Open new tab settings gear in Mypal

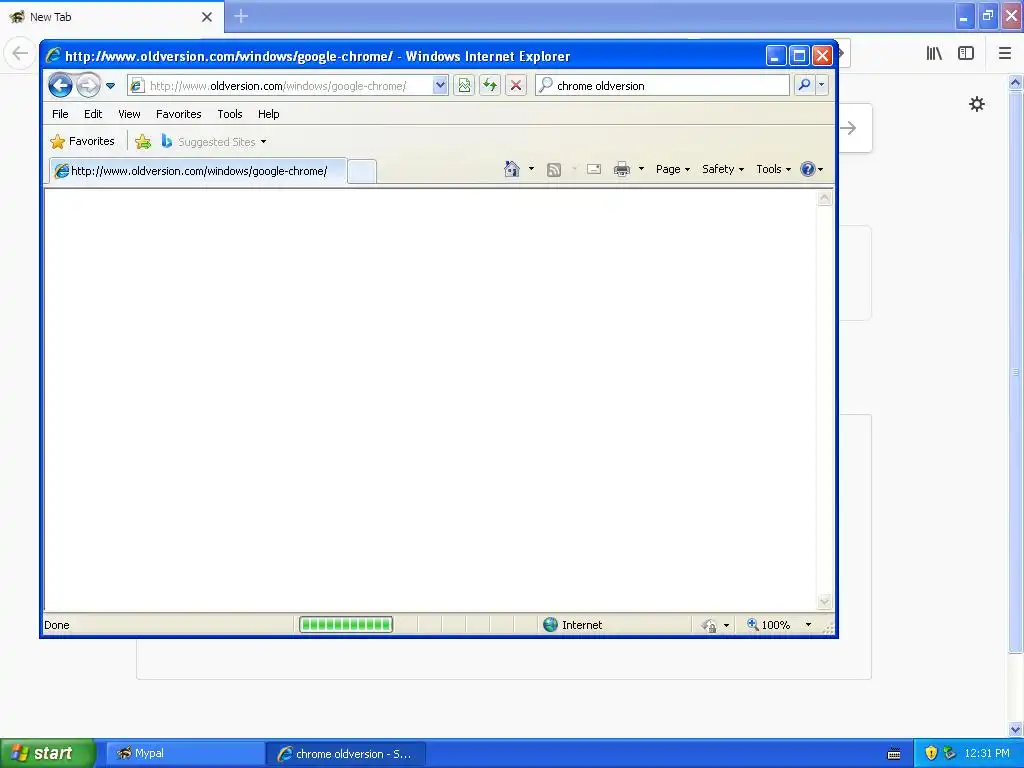pyautogui.click(x=976, y=104)
